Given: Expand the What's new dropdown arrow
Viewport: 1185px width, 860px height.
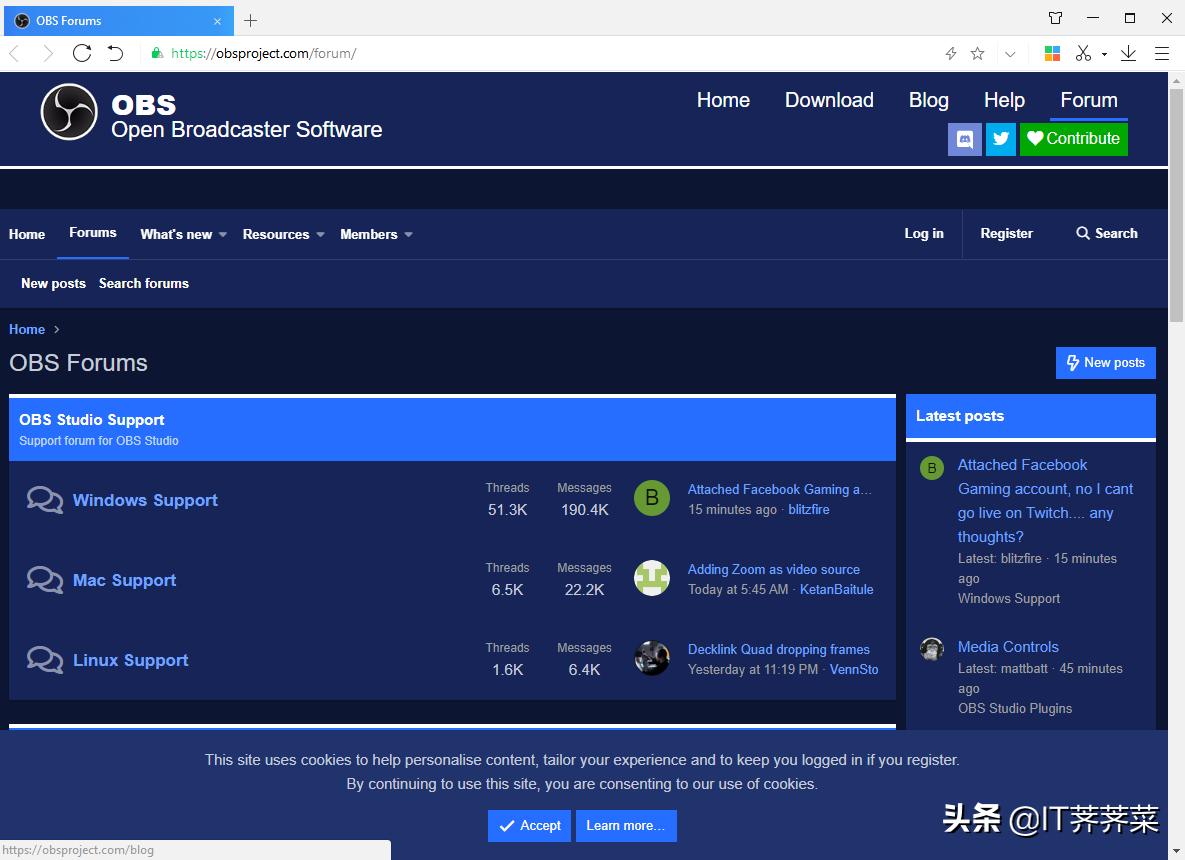Looking at the screenshot, I should (223, 234).
